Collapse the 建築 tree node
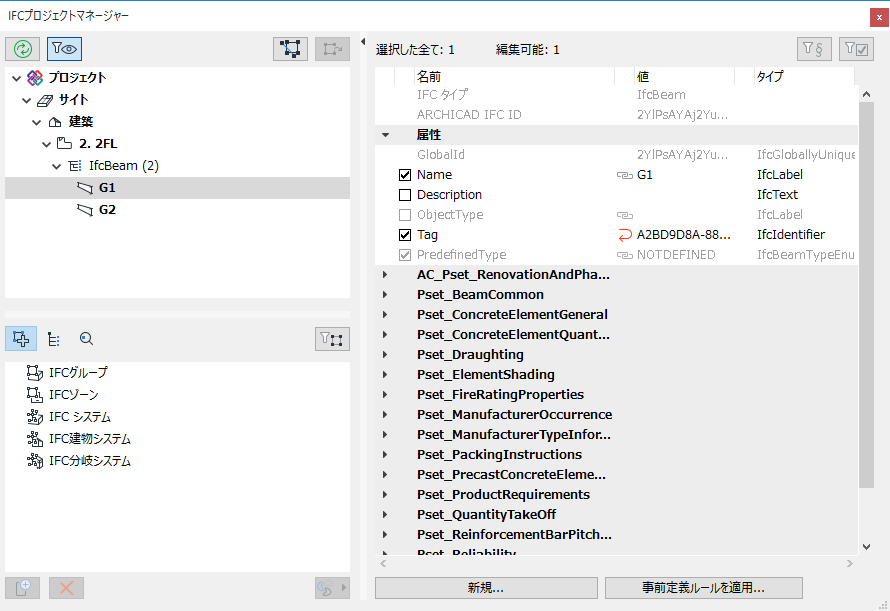The height and width of the screenshot is (611, 890). [x=37, y=122]
